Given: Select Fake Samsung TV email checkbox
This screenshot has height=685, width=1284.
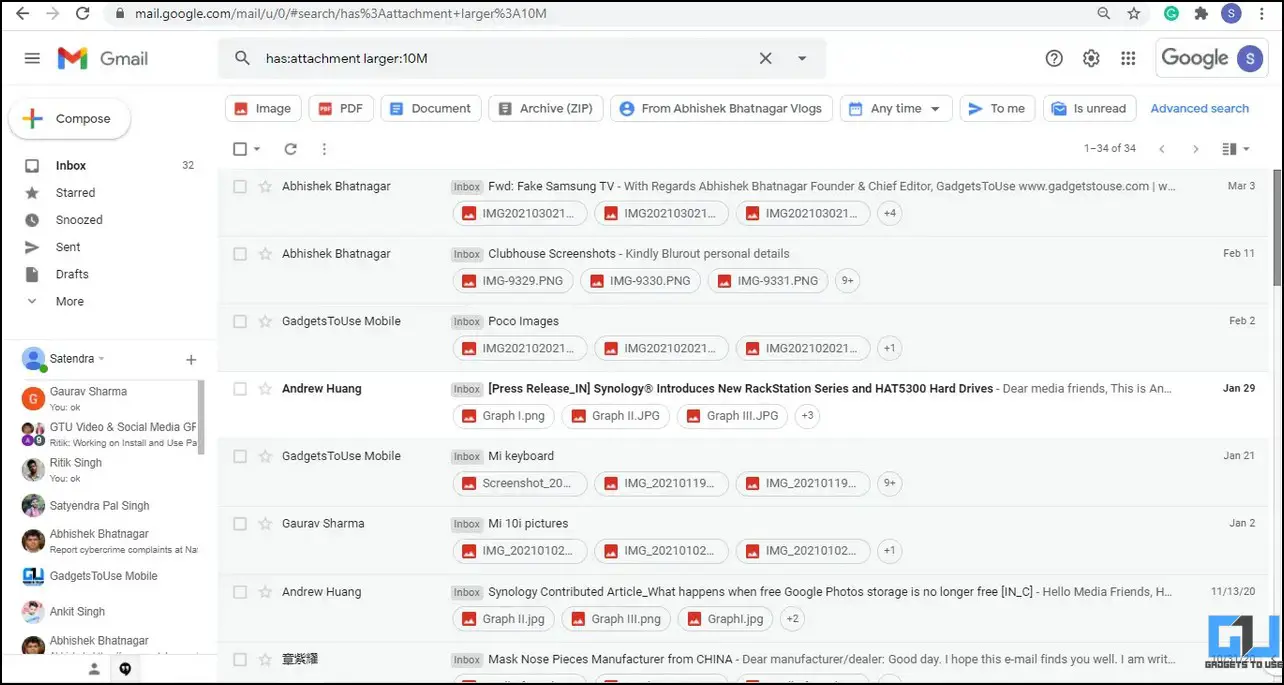Looking at the screenshot, I should click(240, 187).
